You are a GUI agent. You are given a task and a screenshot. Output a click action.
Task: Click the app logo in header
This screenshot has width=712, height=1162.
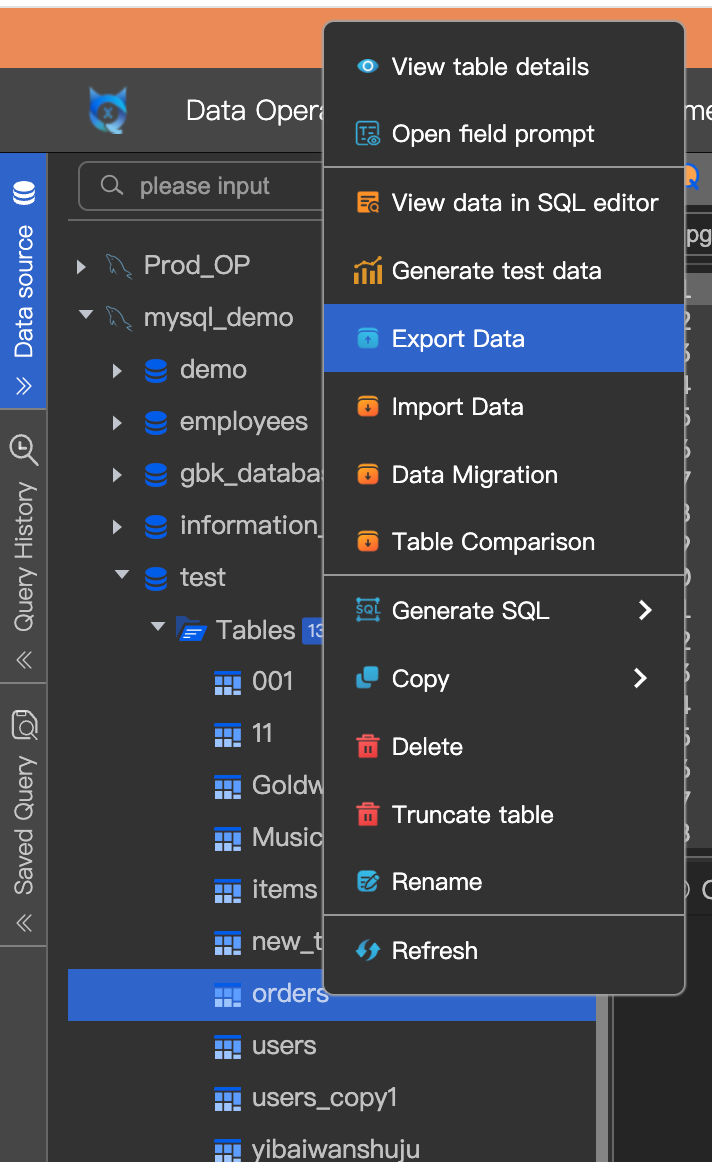[108, 110]
